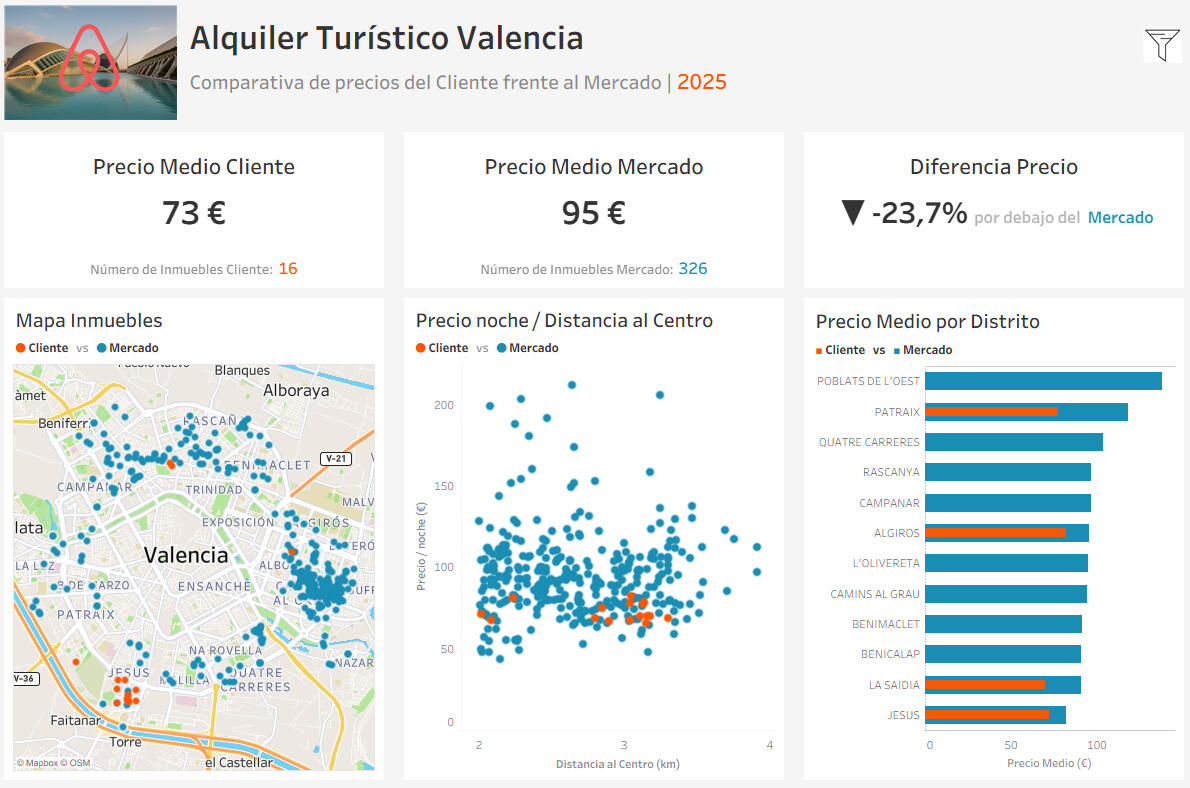1190x788 pixels.
Task: Click the OSM attribution link on map
Action: [x=79, y=763]
